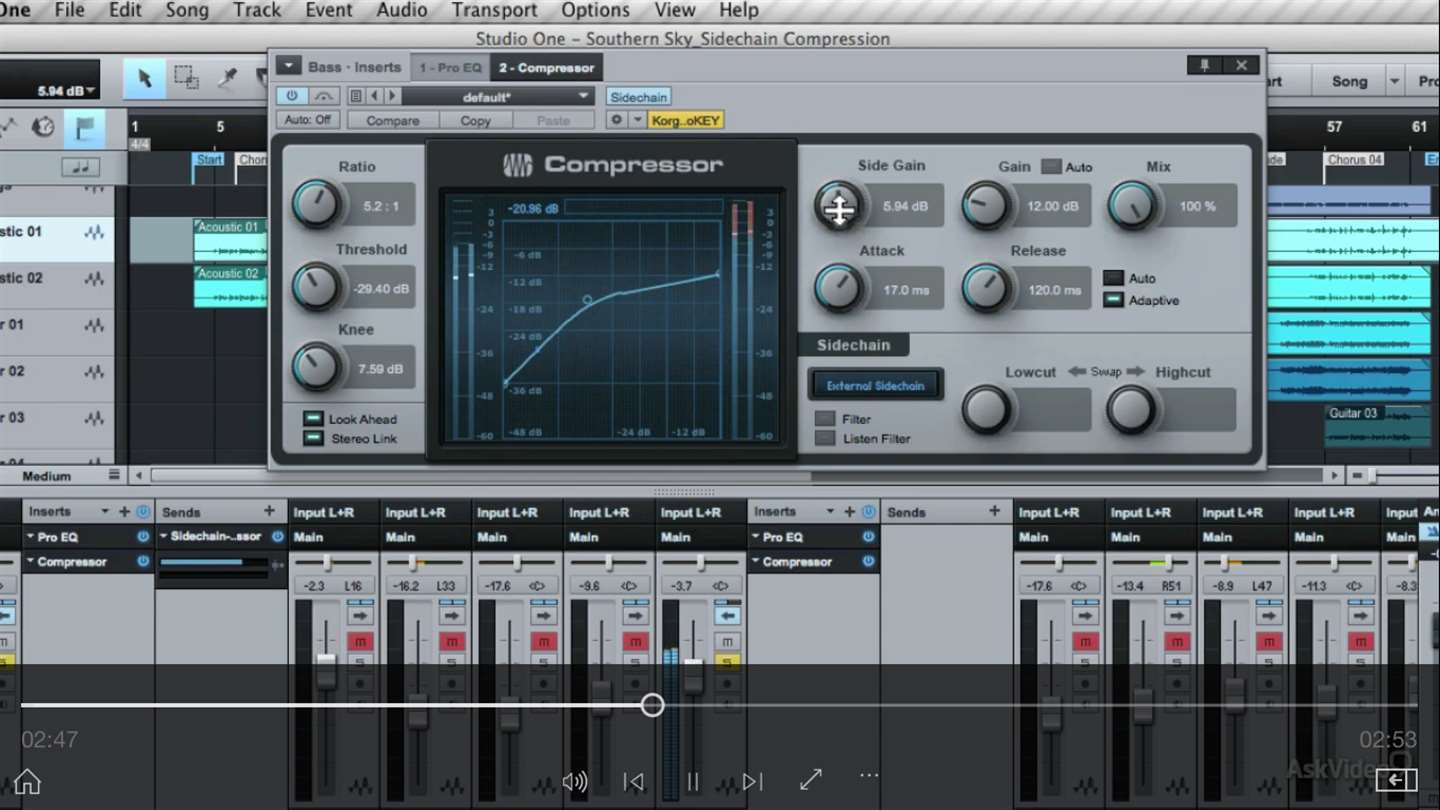Viewport: 1440px width, 810px height.
Task: Click the Copy button
Action: point(475,120)
